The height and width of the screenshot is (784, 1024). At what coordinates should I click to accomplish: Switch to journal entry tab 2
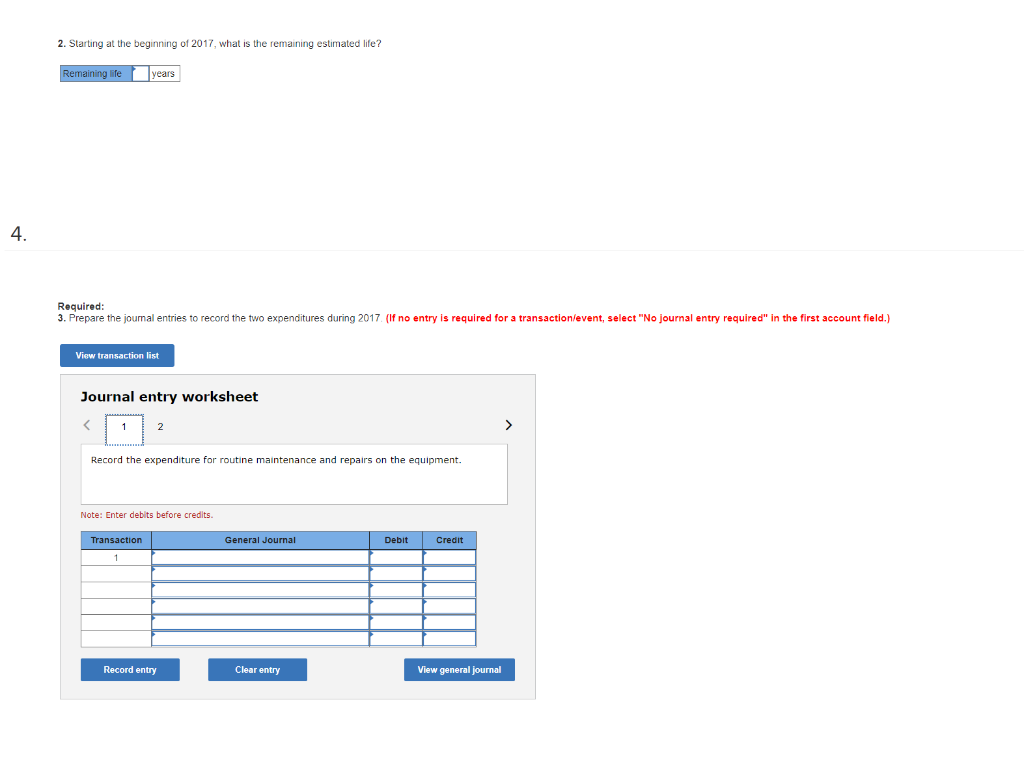tap(160, 427)
